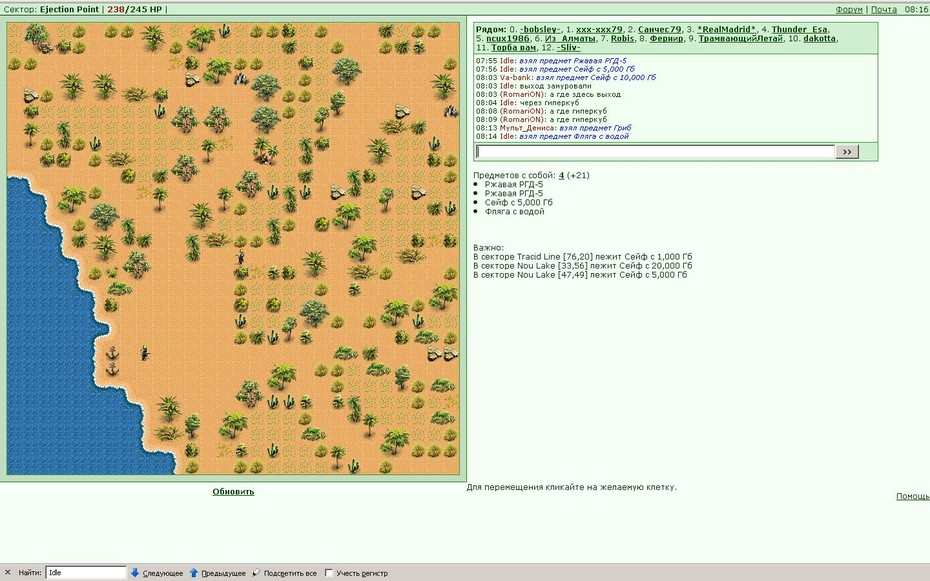Click the blue up arrow for previous match
The width and height of the screenshot is (930, 581).
click(193, 573)
